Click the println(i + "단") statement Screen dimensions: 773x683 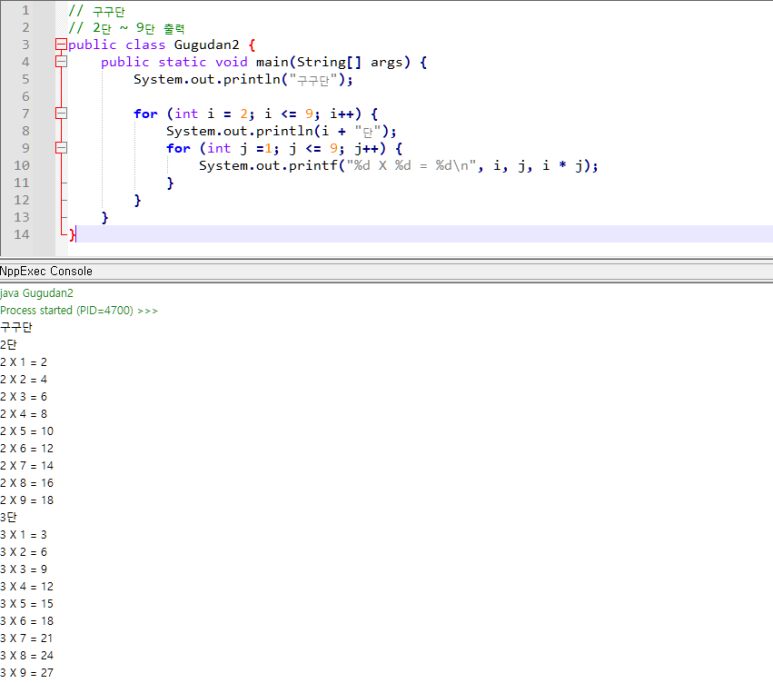[x=281, y=132]
